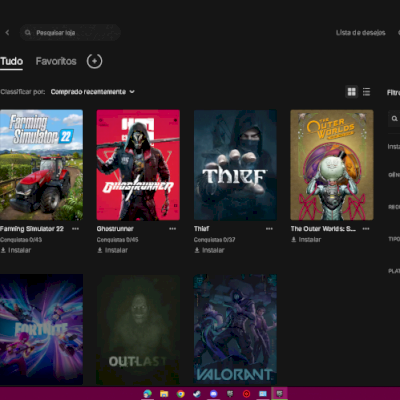The image size is (400, 400).
Task: Click the Ghostrunner title text
Action: [x=115, y=229]
